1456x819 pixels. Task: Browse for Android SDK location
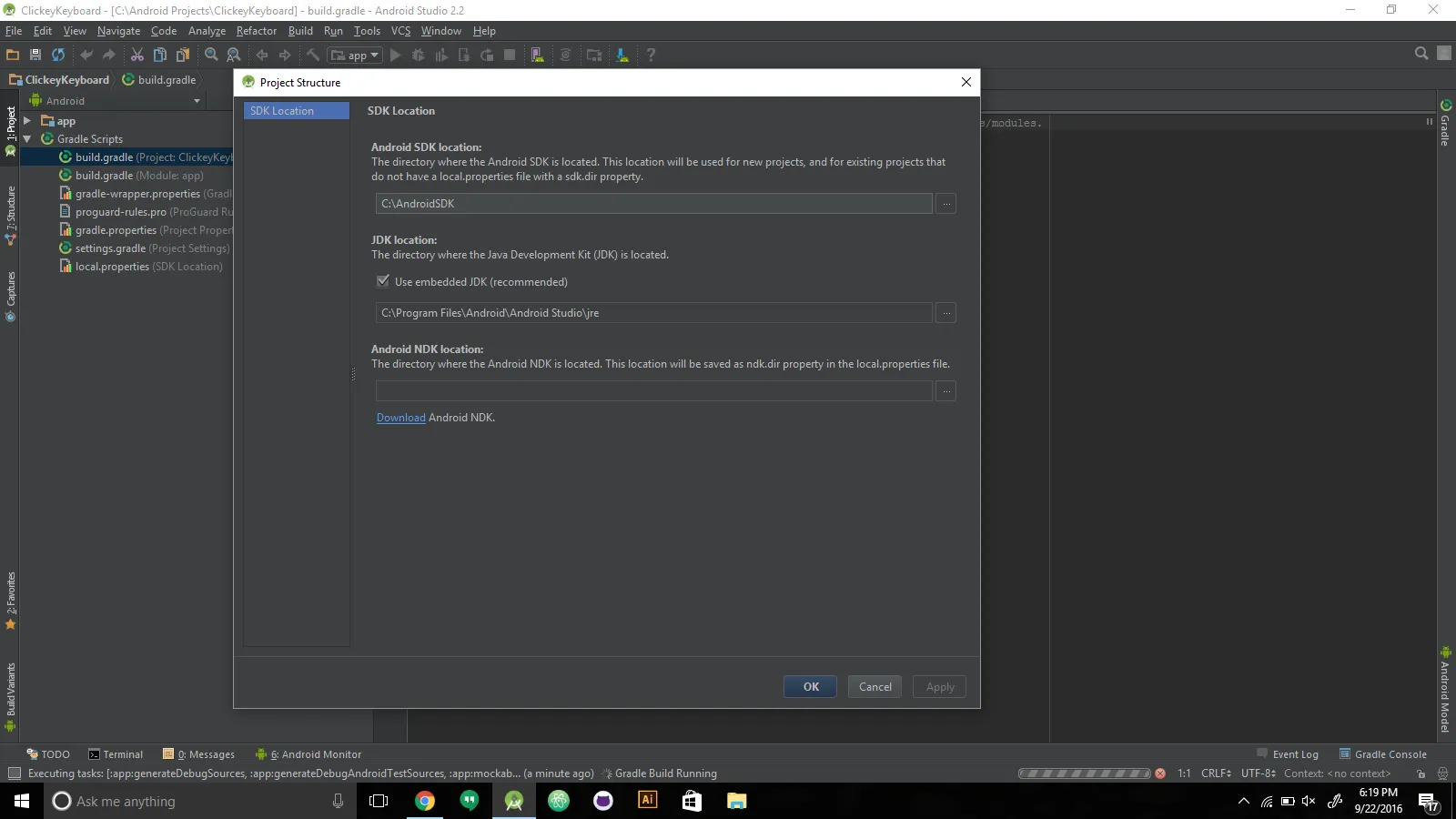coord(946,204)
